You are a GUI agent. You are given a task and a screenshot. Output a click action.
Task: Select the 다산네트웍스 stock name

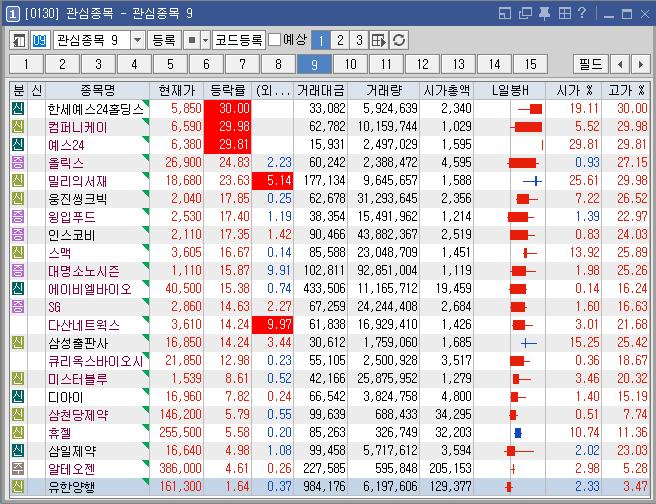(84, 325)
